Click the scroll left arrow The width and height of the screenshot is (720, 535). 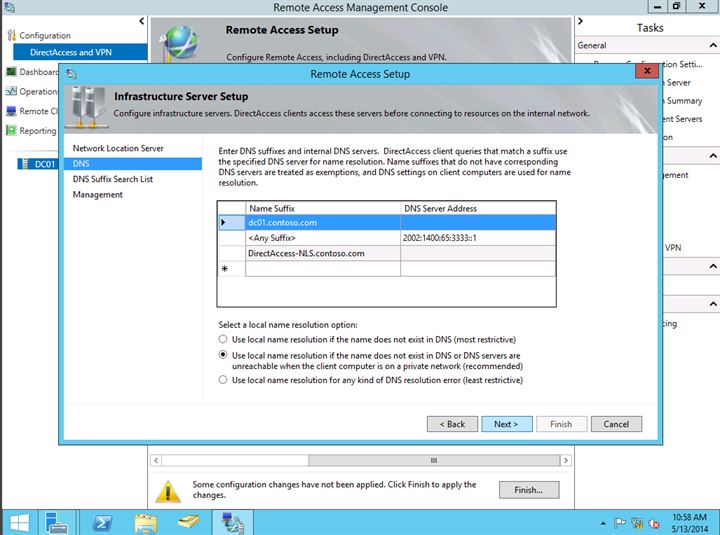coord(156,460)
